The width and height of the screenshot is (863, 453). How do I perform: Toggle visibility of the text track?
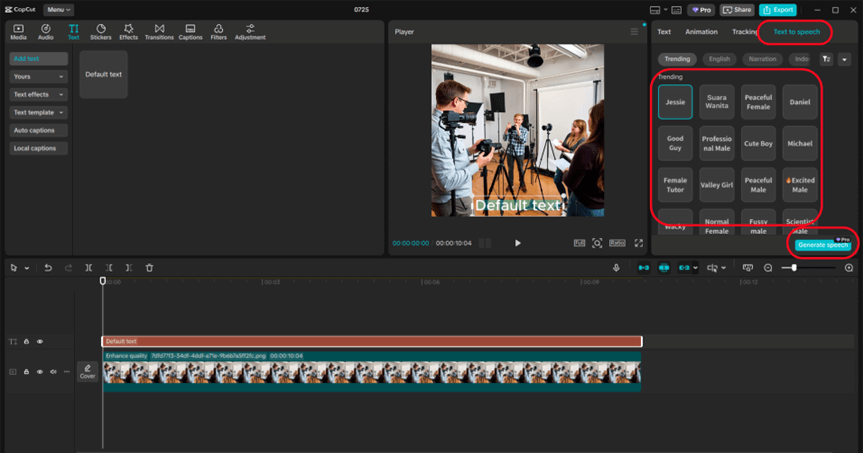pos(40,342)
